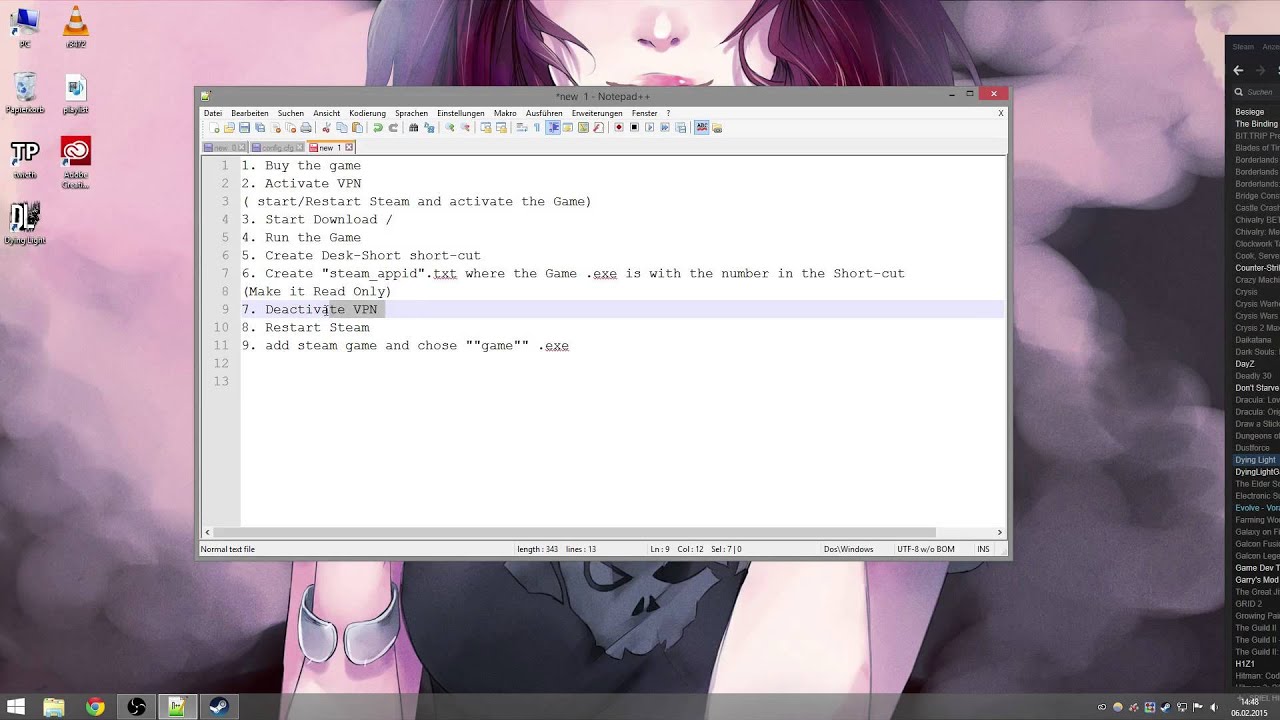Click the Steam taskbar icon
This screenshot has height=720, width=1280.
pyautogui.click(x=219, y=707)
